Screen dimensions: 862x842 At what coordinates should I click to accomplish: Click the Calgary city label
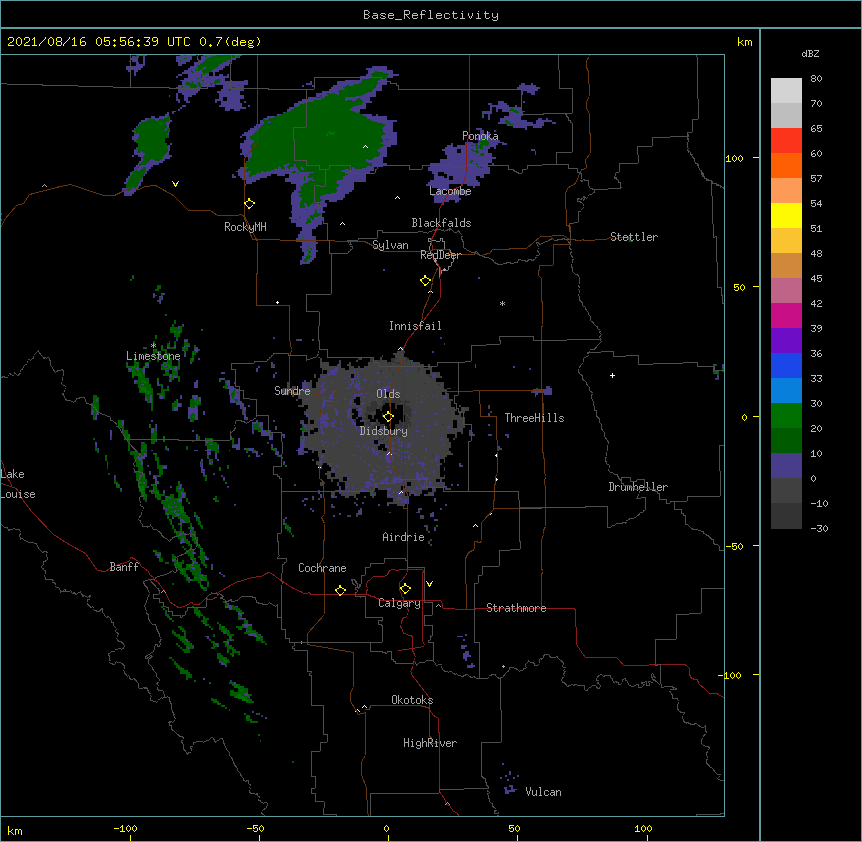pos(399,603)
